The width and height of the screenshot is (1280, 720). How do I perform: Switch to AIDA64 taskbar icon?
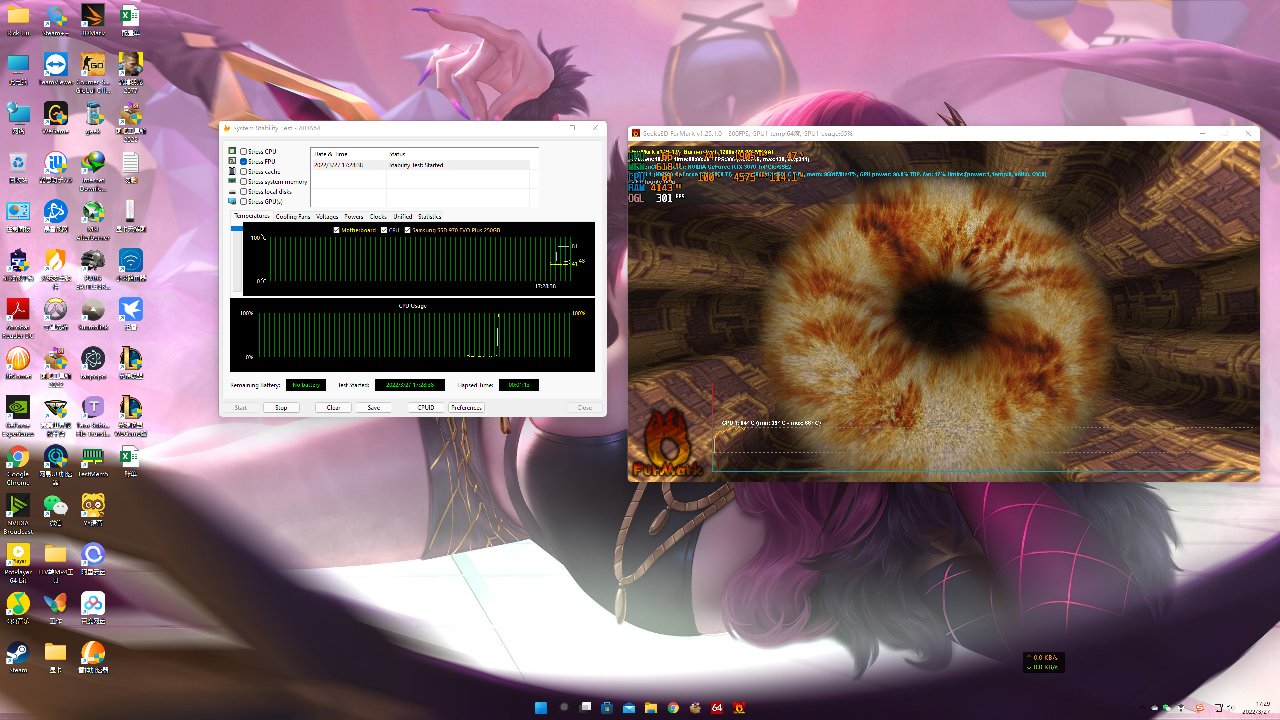pos(716,708)
